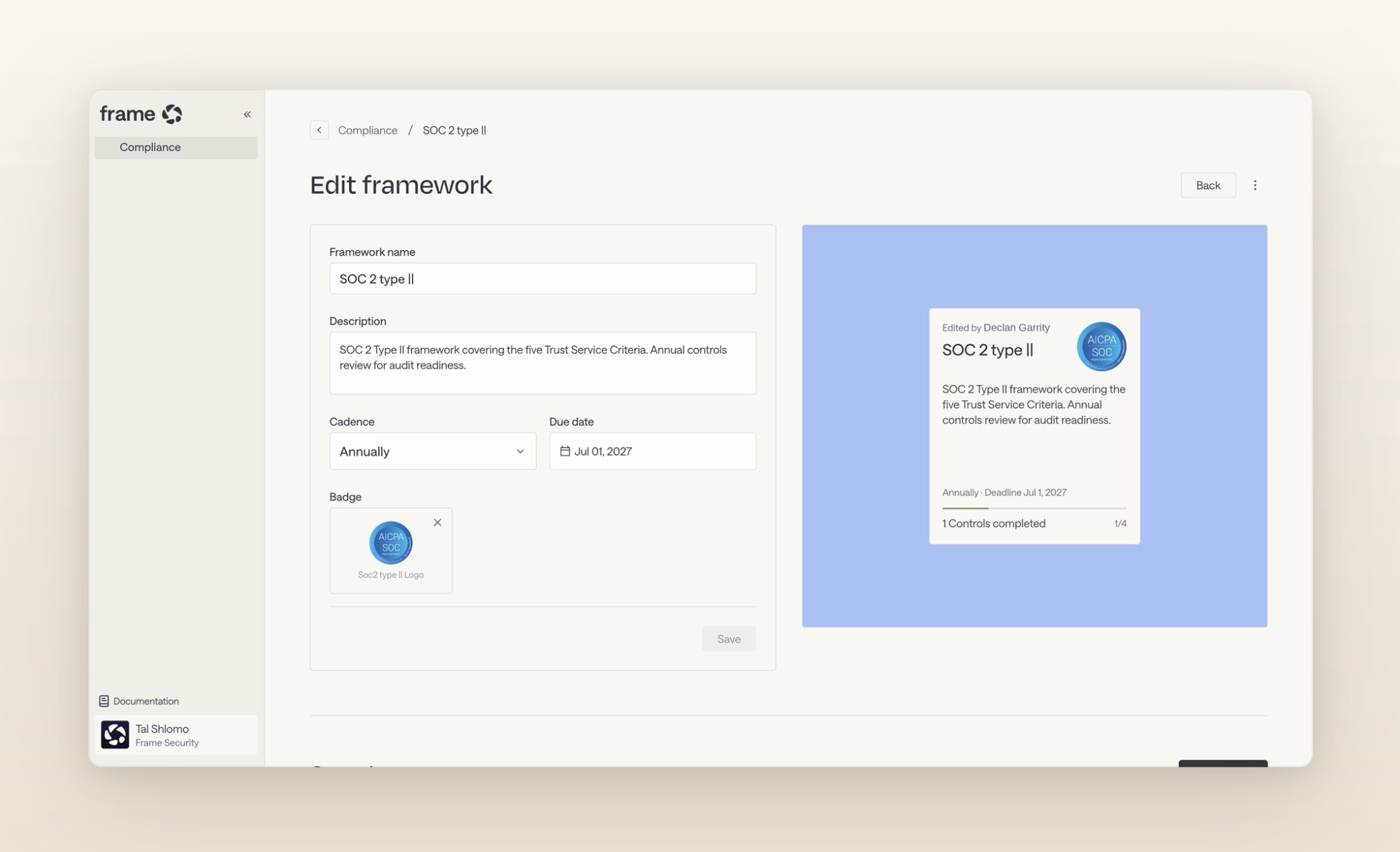1400x852 pixels.
Task: Click the Frame Security organization text
Action: pyautogui.click(x=167, y=743)
